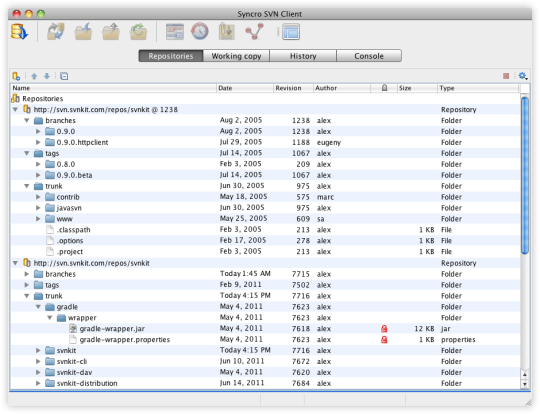Click the Compare toolbar icon

tap(175, 32)
